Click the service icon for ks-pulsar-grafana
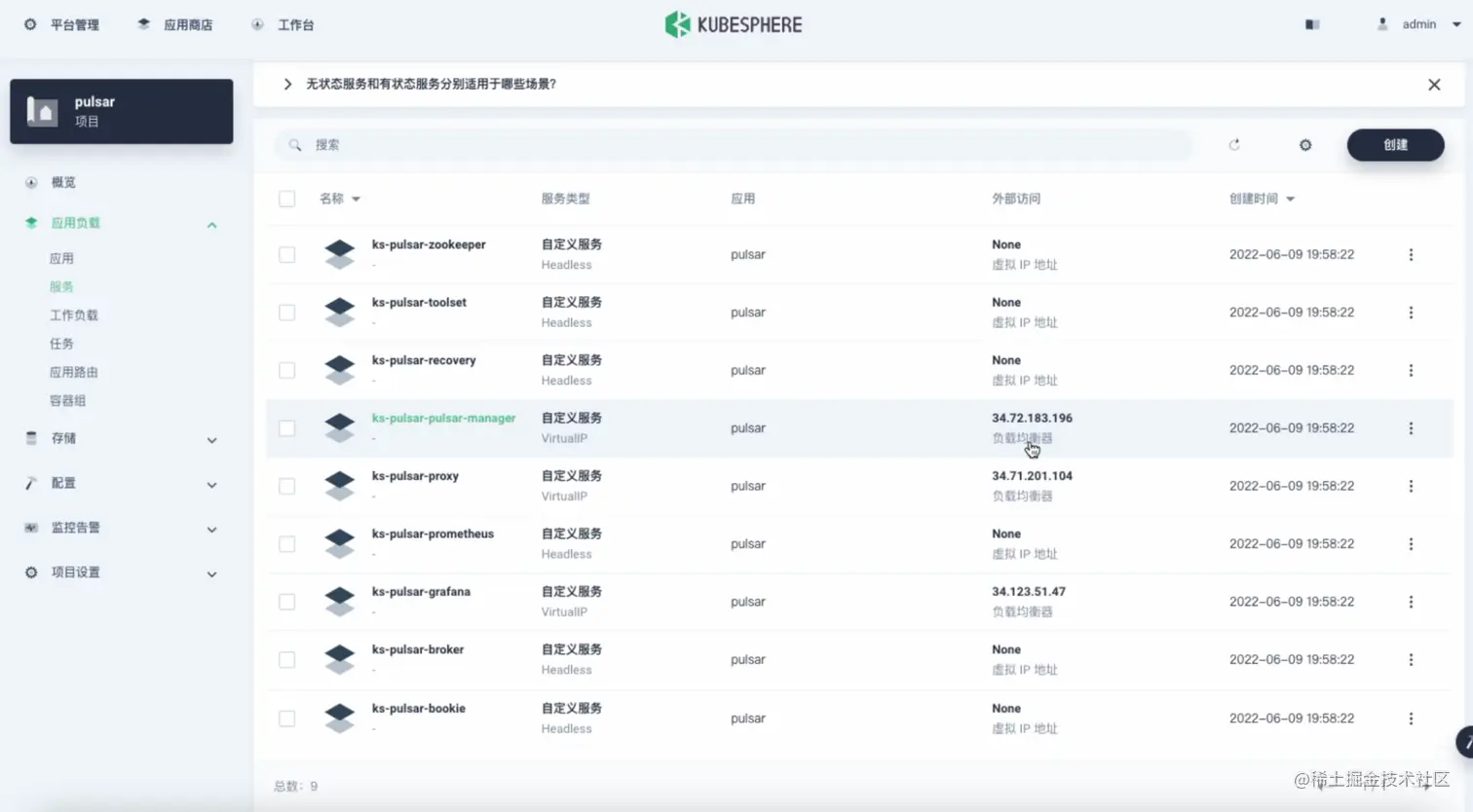The width and height of the screenshot is (1473, 812). 340,602
